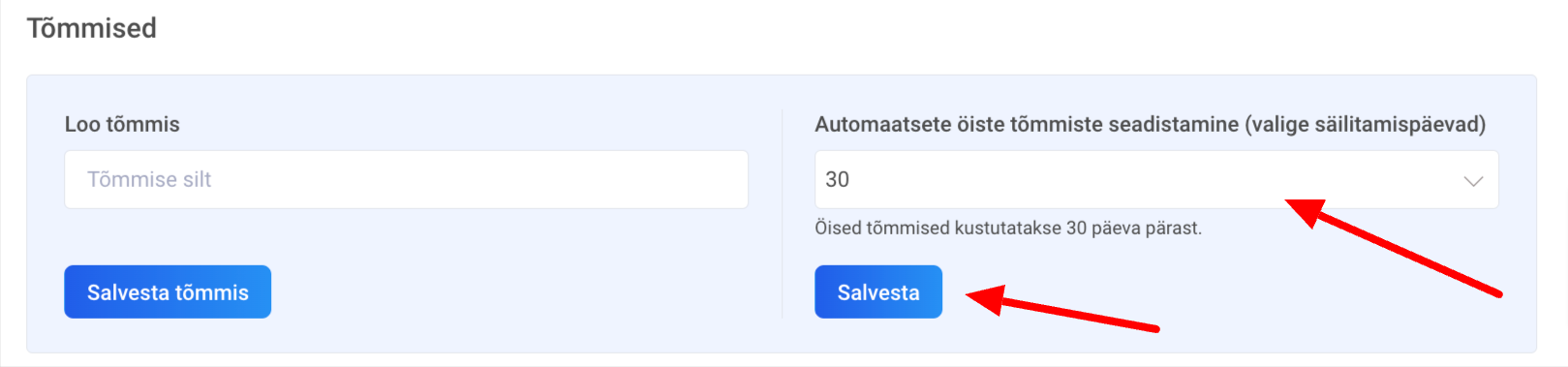The image size is (1568, 367).
Task: Click the Tõmmised section heading
Action: pyautogui.click(x=91, y=28)
